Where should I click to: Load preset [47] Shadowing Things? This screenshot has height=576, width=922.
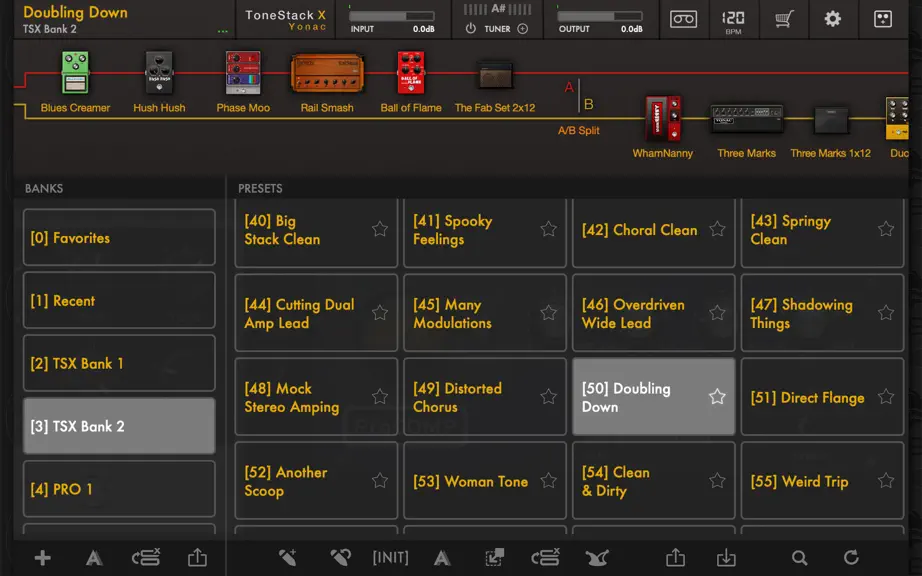pos(822,313)
